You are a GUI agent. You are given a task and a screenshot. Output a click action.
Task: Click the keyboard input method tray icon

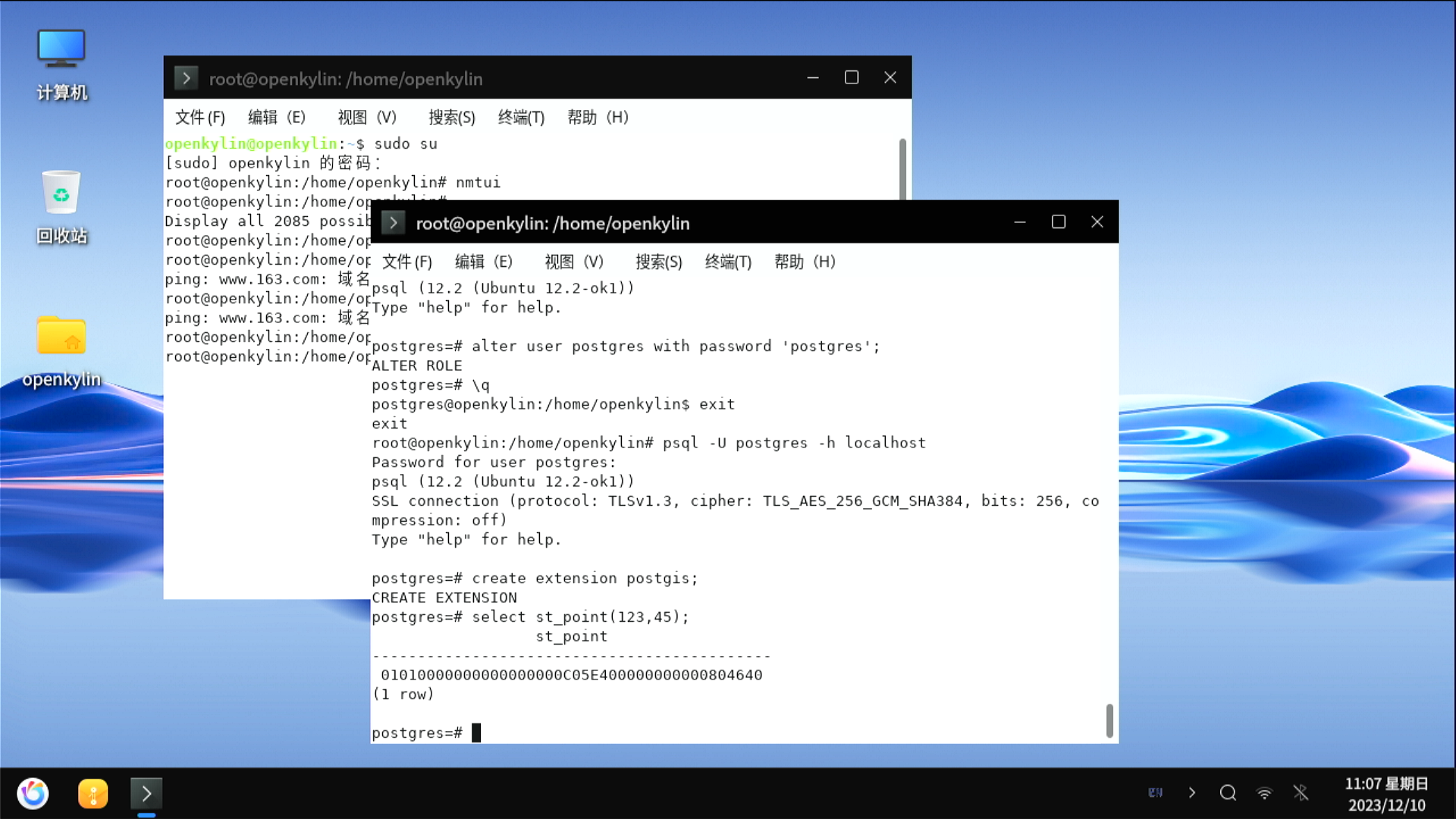[1155, 792]
